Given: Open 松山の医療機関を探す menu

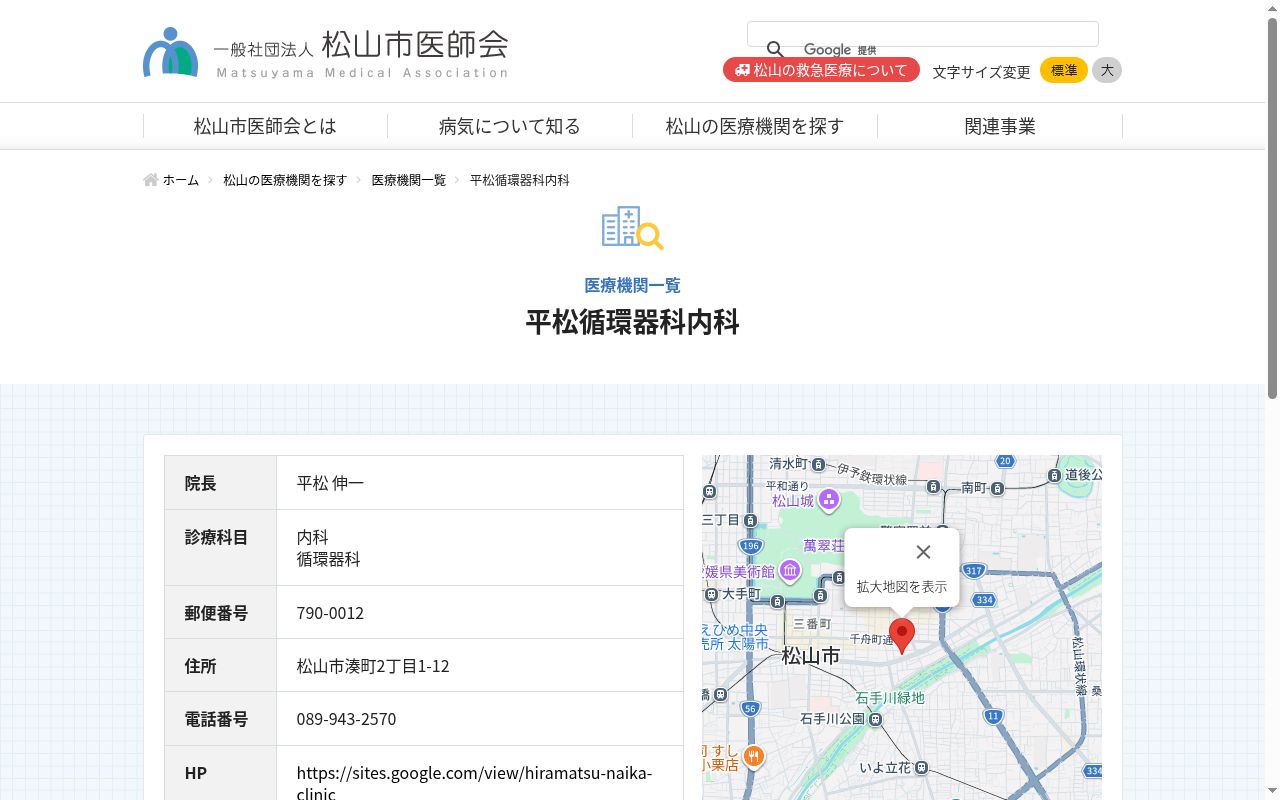Looking at the screenshot, I should 755,126.
